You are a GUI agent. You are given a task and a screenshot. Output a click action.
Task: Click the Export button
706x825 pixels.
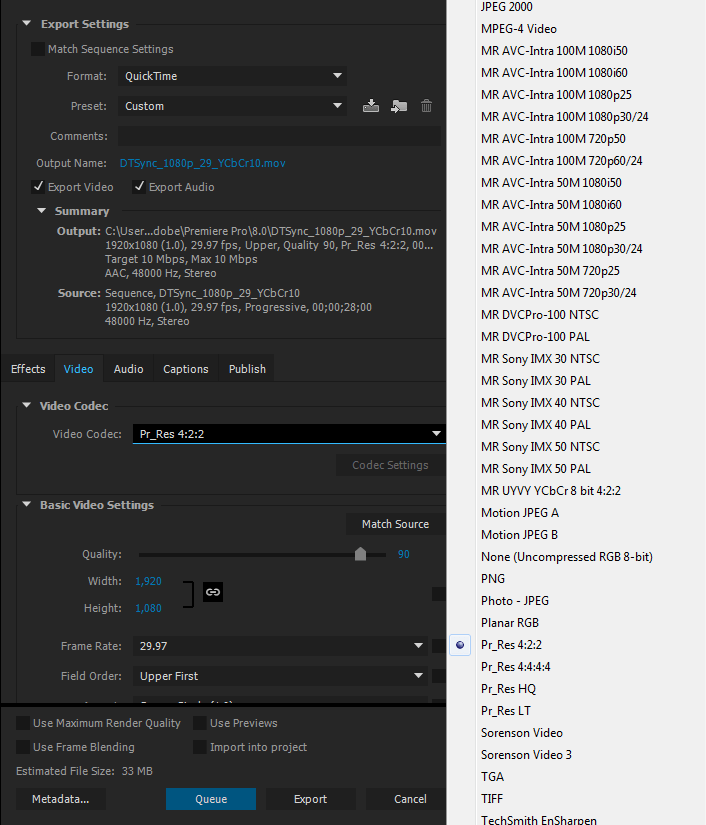tap(310, 799)
